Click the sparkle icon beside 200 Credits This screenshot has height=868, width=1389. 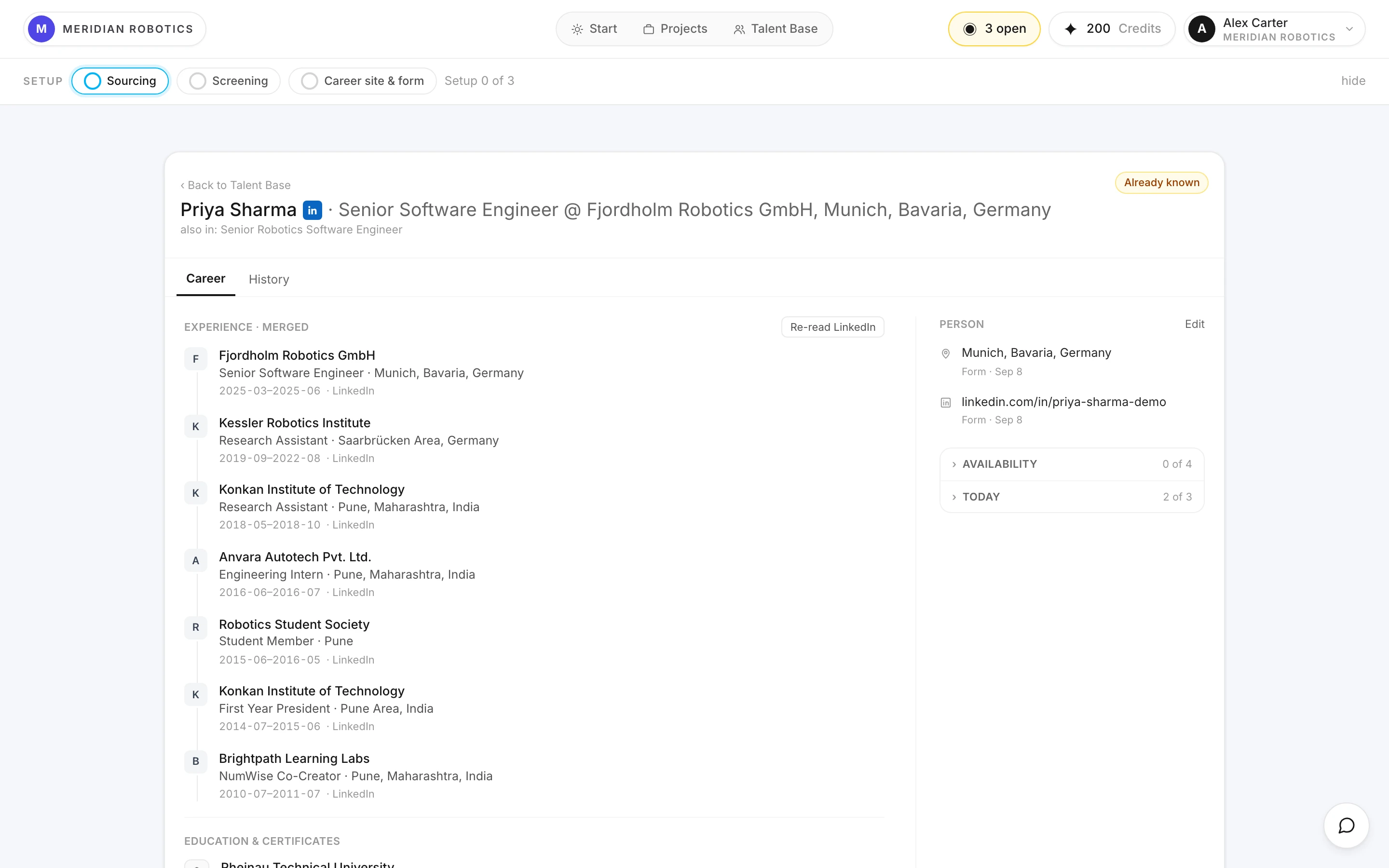pos(1071,29)
